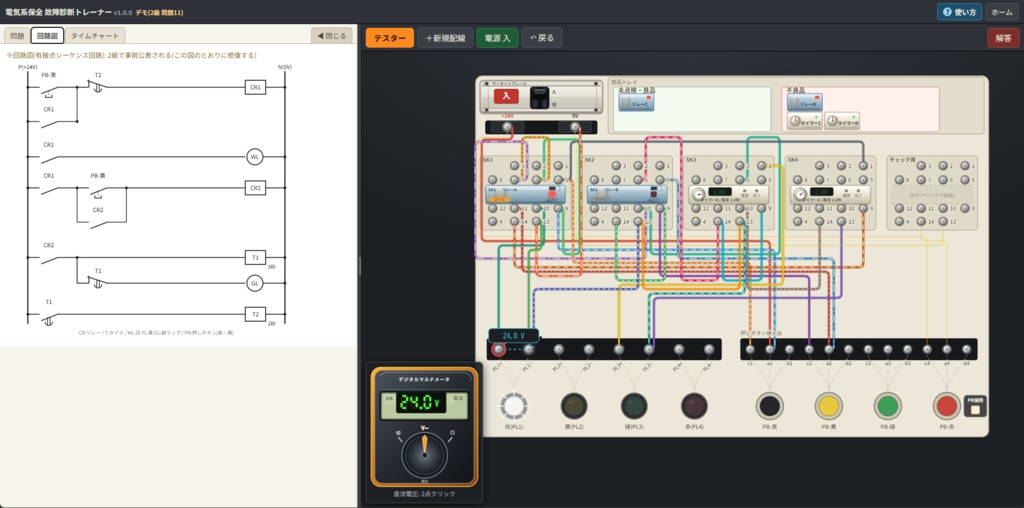The height and width of the screenshot is (508, 1024).
Task: Collapse the left panel with 閉じる
Action: (332, 36)
